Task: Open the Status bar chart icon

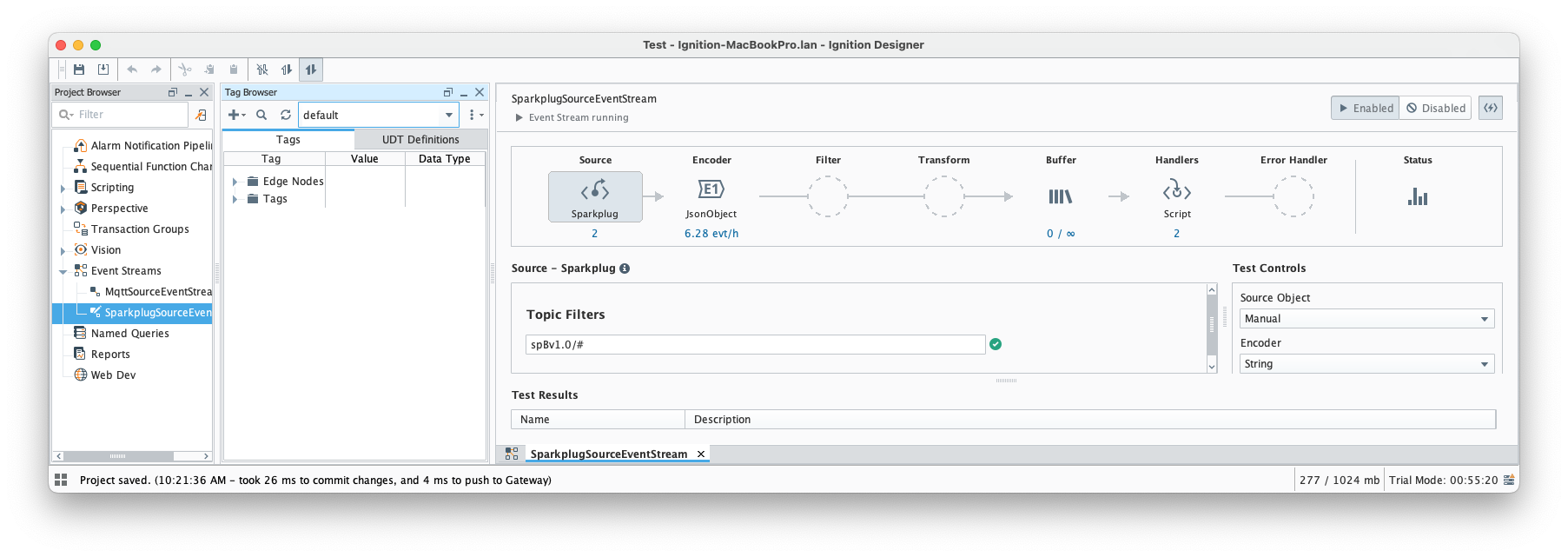Action: pyautogui.click(x=1418, y=196)
